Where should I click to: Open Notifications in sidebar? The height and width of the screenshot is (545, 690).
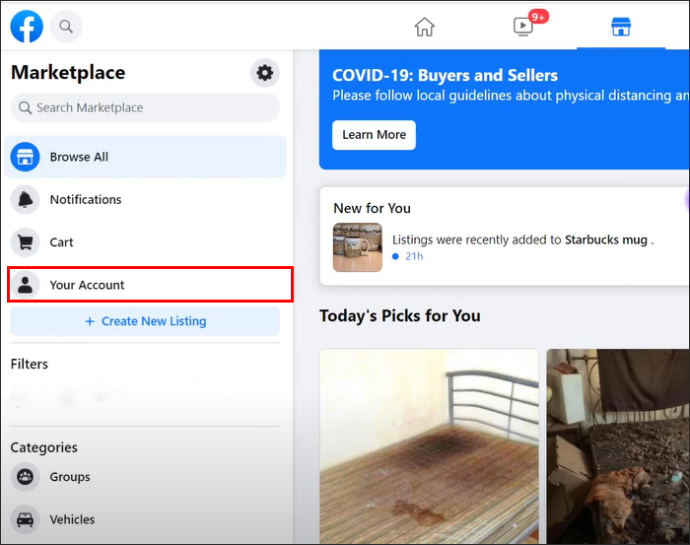tap(145, 199)
